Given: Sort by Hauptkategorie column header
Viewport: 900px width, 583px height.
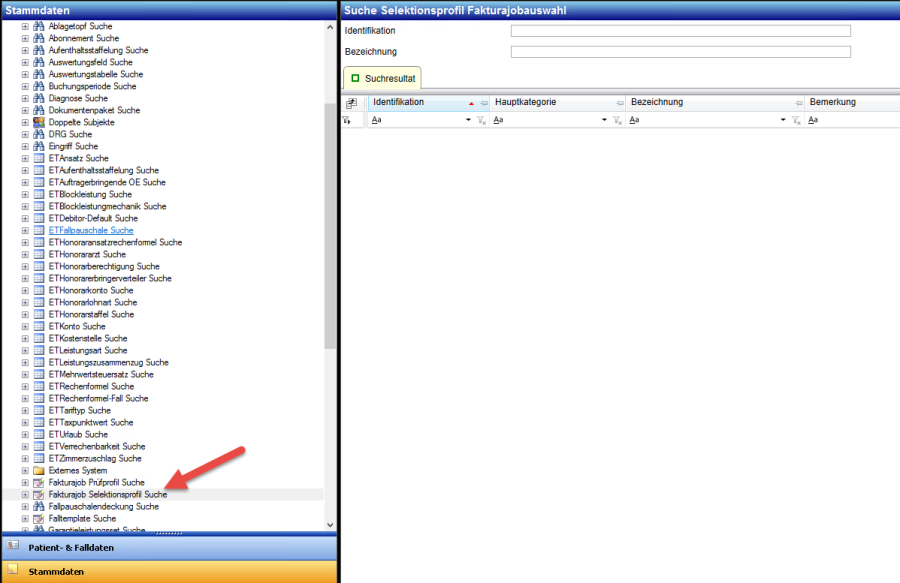Looking at the screenshot, I should [557, 102].
